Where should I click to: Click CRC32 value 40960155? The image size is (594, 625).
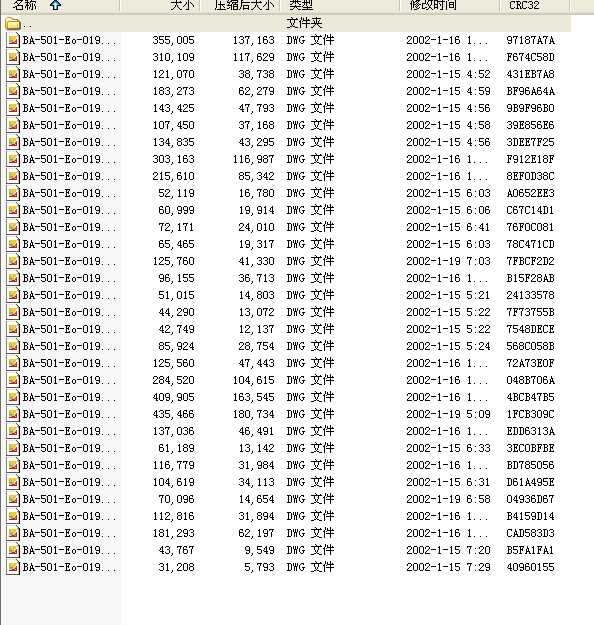pos(530,568)
